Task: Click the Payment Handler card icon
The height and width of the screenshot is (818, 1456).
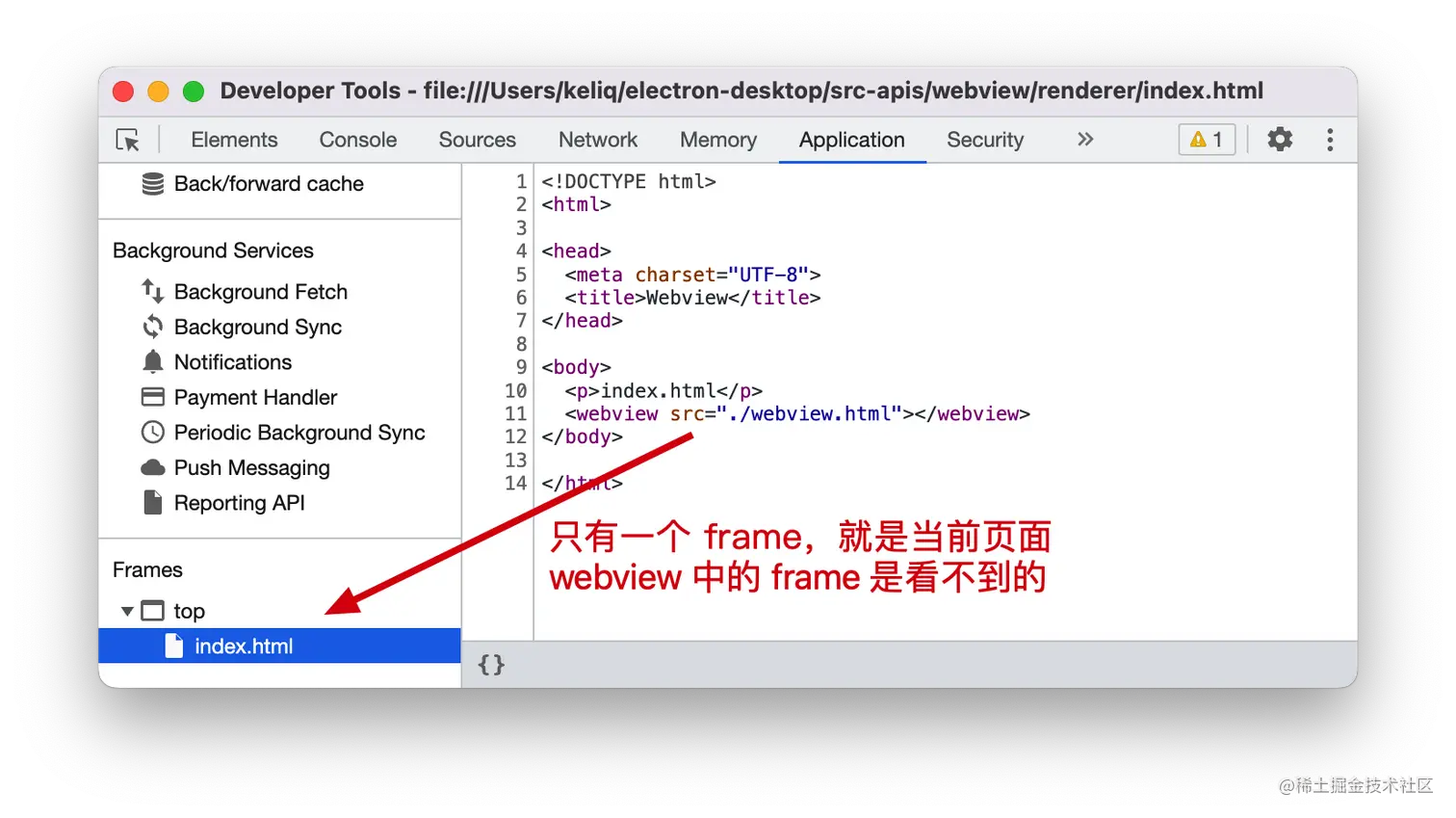Action: tap(153, 397)
